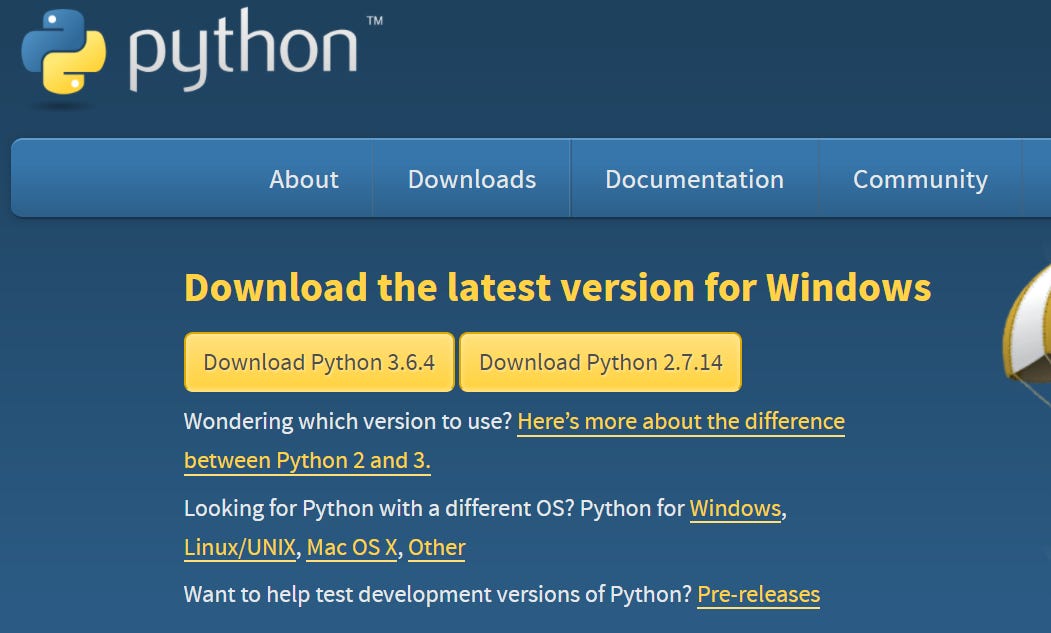Open the Documentation menu

[x=694, y=179]
